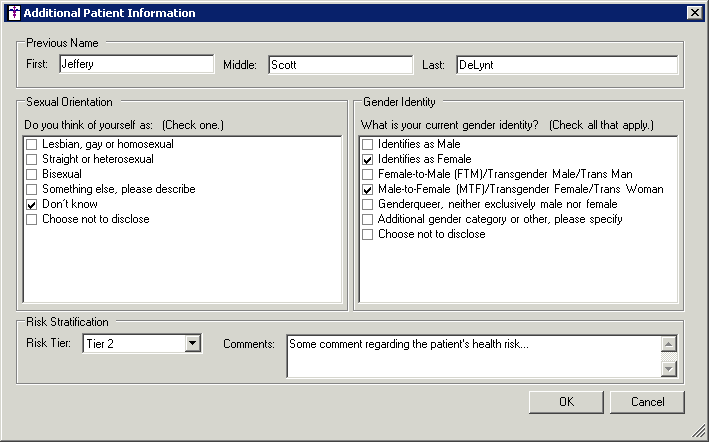
Task: Check Choose not to disclose under Sexual Orientation
Action: click(x=33, y=219)
